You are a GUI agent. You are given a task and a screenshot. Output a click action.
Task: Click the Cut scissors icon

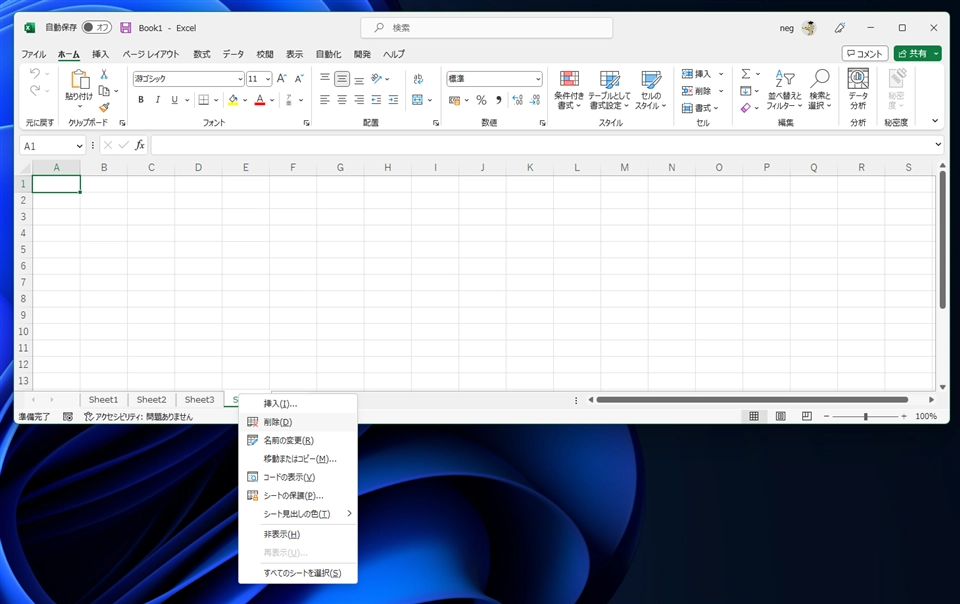(104, 75)
